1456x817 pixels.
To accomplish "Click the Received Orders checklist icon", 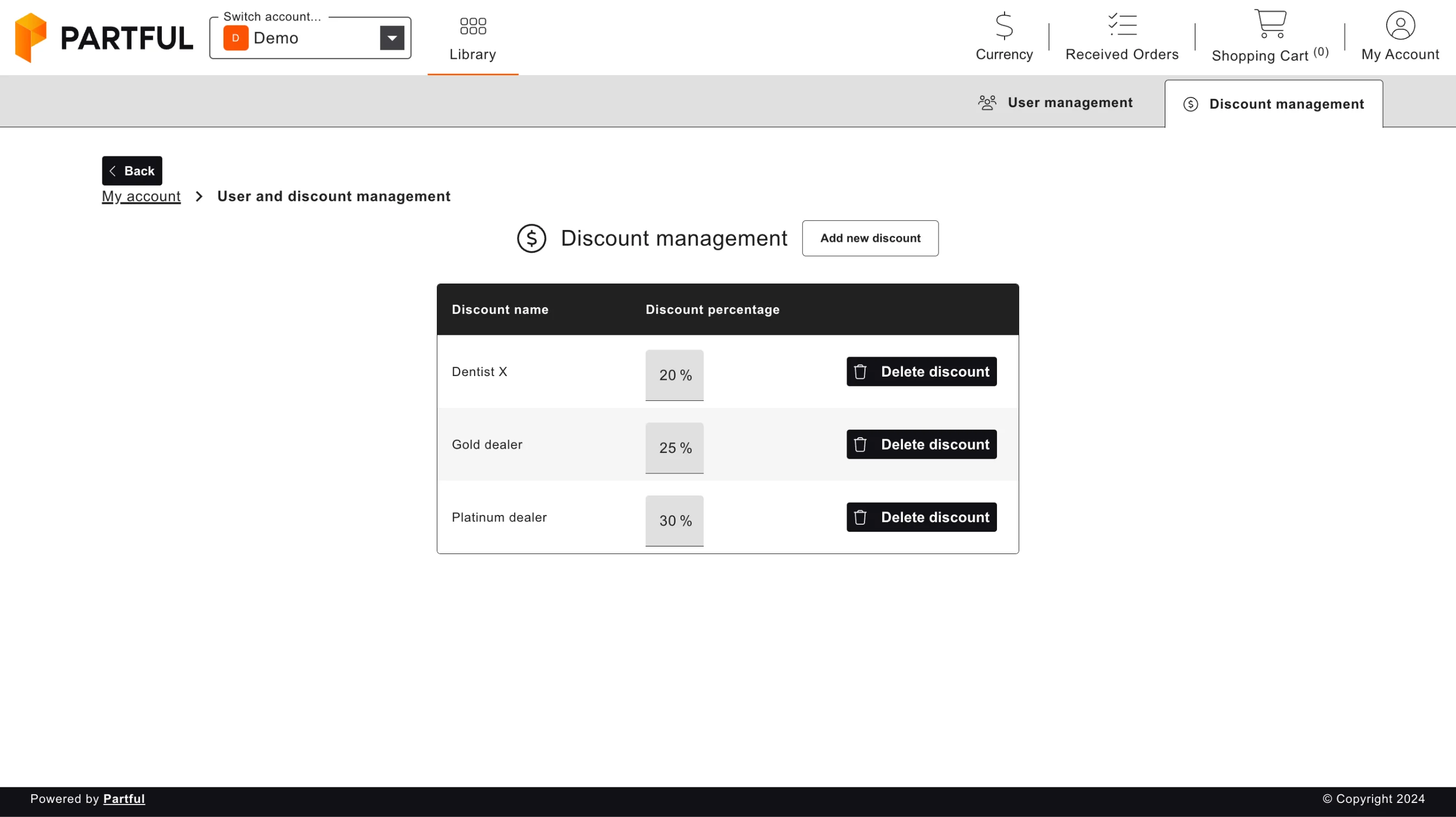I will 1122,24.
